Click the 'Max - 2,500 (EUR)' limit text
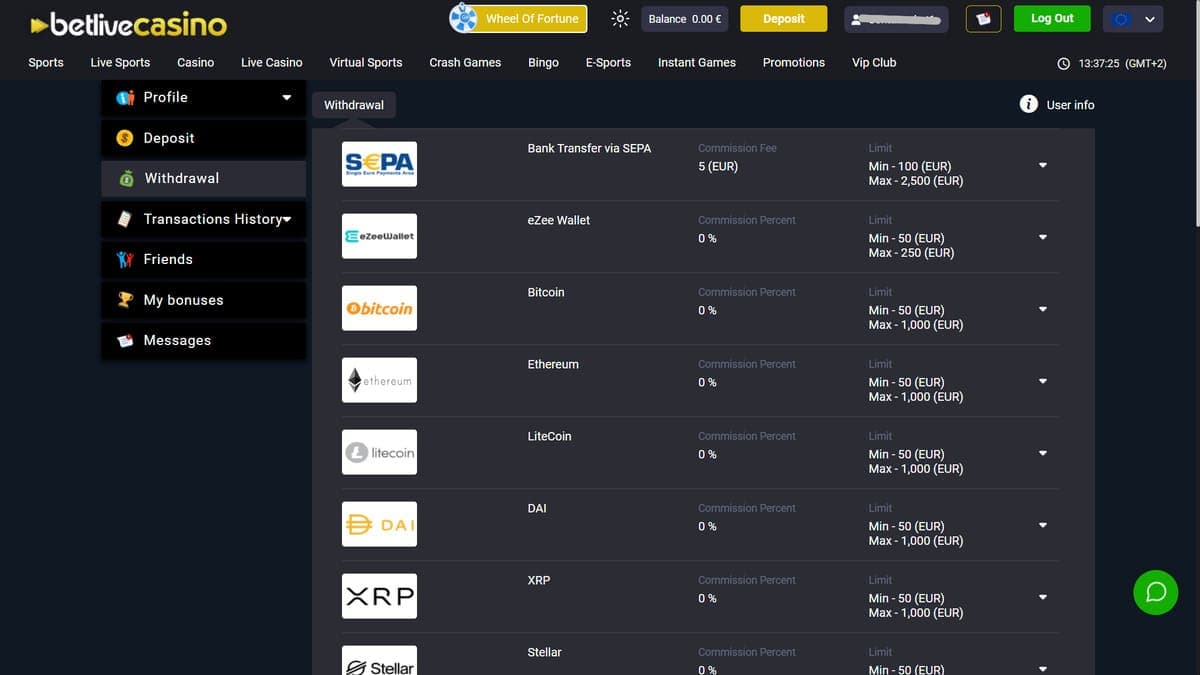The image size is (1200, 675). point(916,181)
